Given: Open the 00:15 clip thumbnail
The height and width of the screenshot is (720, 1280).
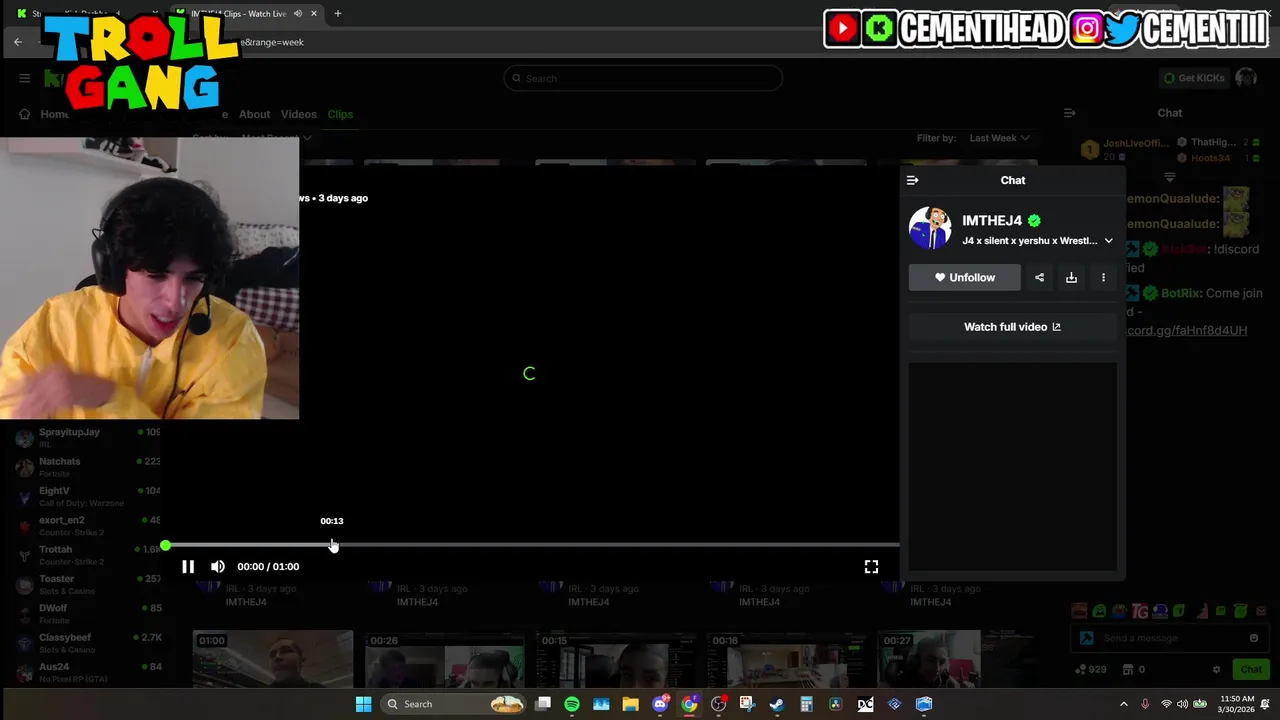Looking at the screenshot, I should pos(615,658).
